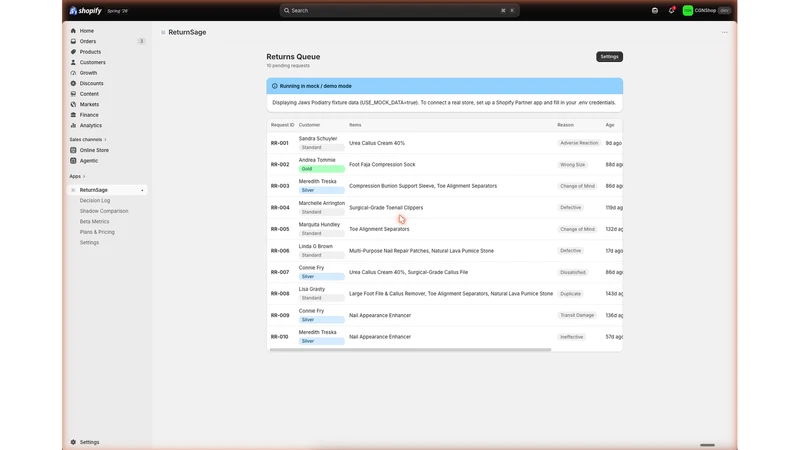Click the Orders badge showing 3

coord(141,41)
